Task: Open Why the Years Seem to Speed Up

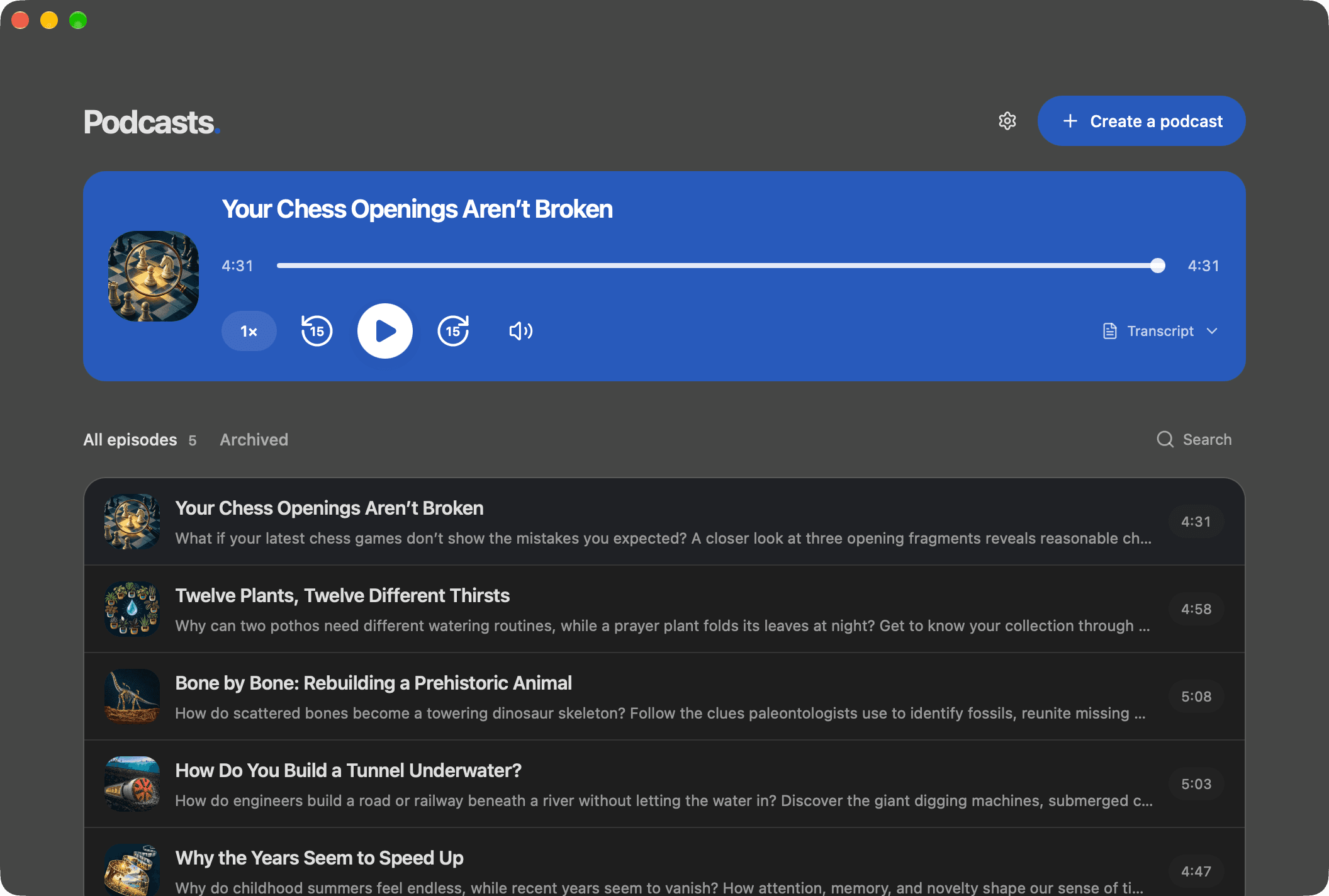Action: click(664, 862)
